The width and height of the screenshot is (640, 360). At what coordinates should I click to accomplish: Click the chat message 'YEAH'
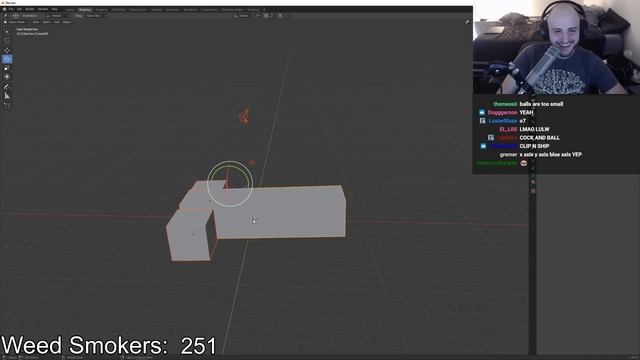click(x=526, y=113)
